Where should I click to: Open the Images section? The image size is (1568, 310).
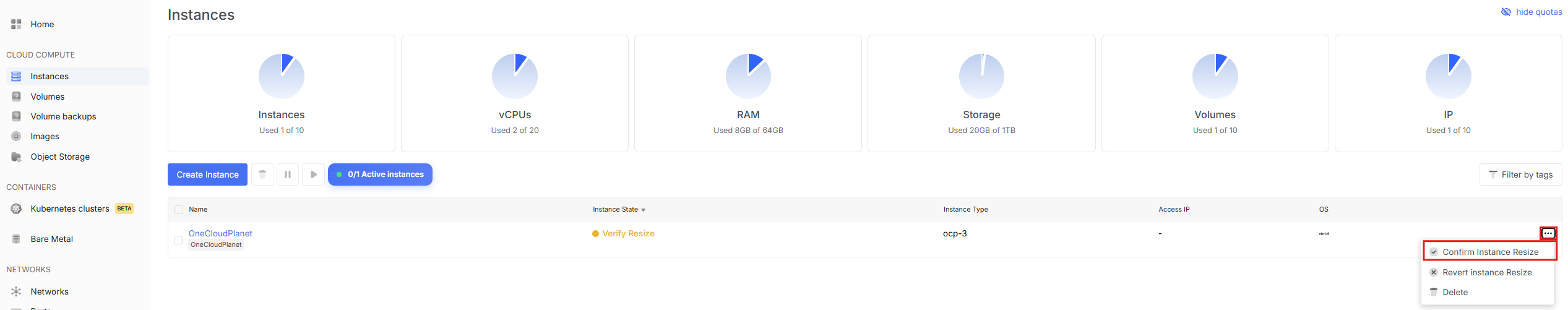coord(45,136)
